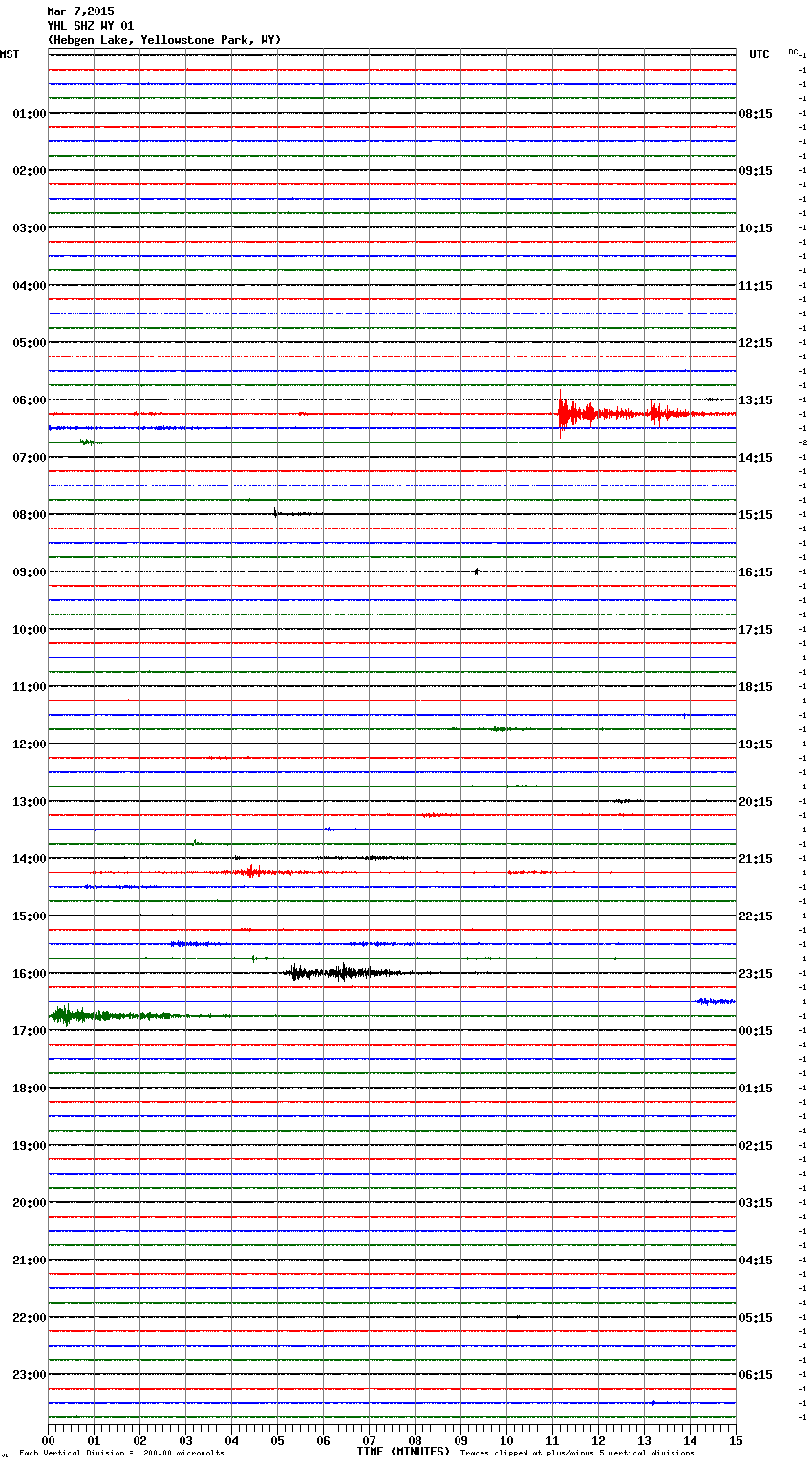The height and width of the screenshot is (1466, 812).
Task: Click the 19:15 UTC time label
Action: pyautogui.click(x=756, y=744)
